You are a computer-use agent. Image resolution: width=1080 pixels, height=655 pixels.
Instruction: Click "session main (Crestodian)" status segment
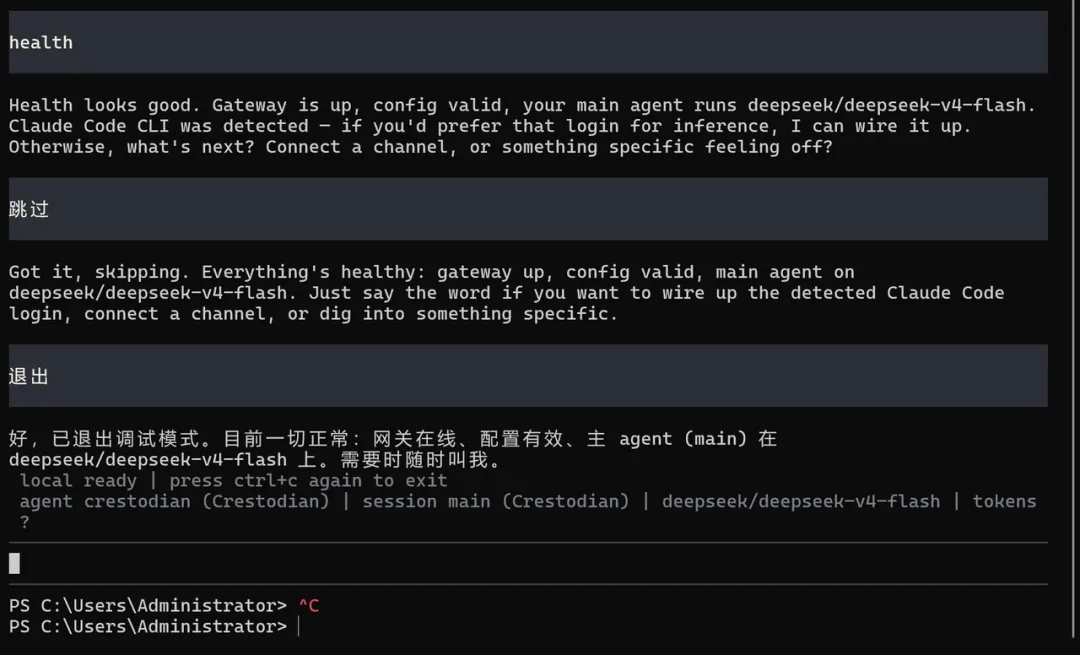pyautogui.click(x=496, y=501)
